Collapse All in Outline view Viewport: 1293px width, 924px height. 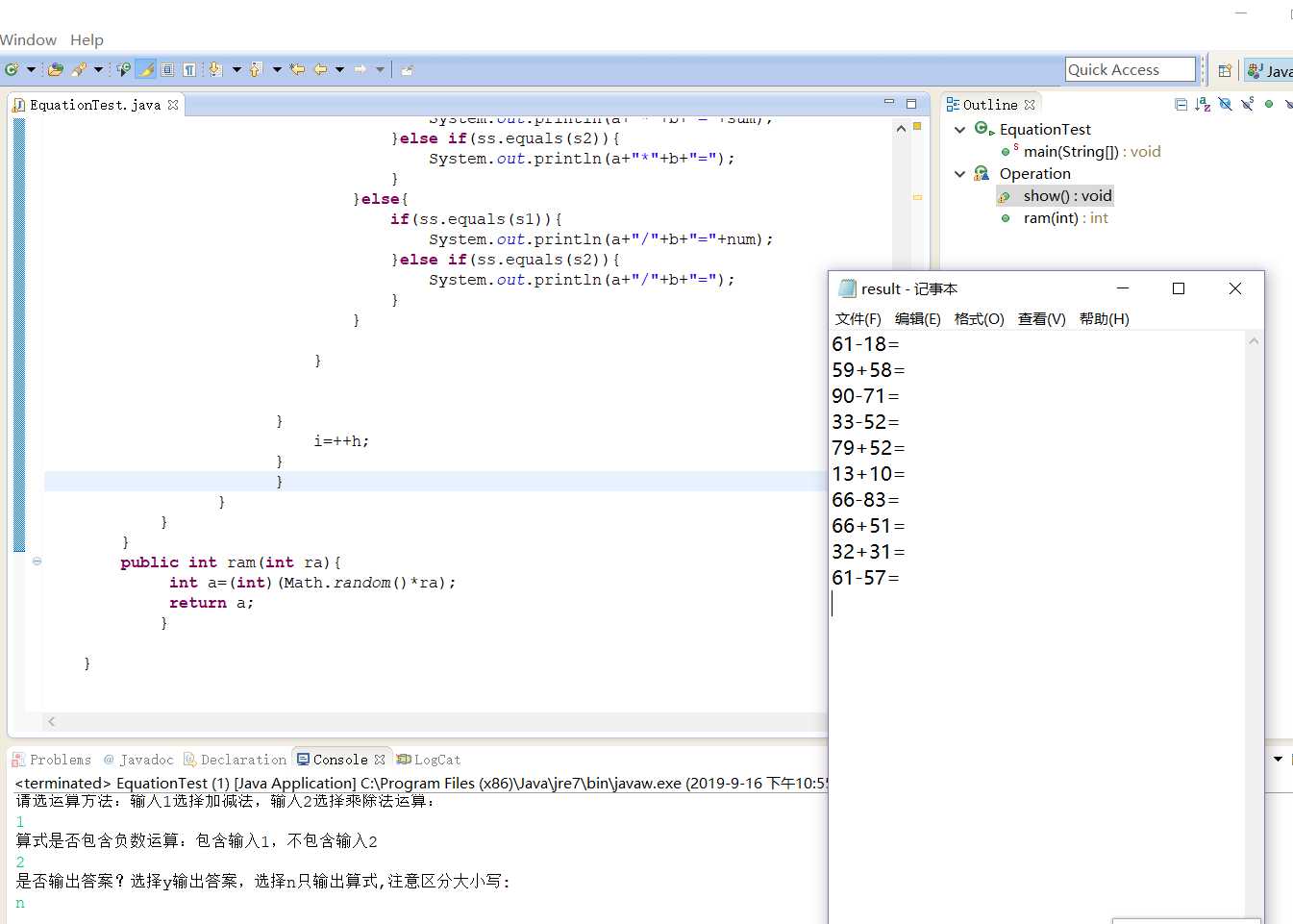pos(1181,104)
